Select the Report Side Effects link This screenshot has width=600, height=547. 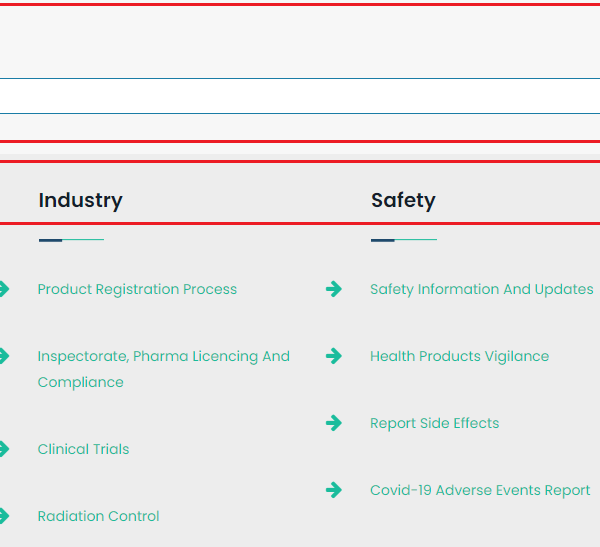434,423
